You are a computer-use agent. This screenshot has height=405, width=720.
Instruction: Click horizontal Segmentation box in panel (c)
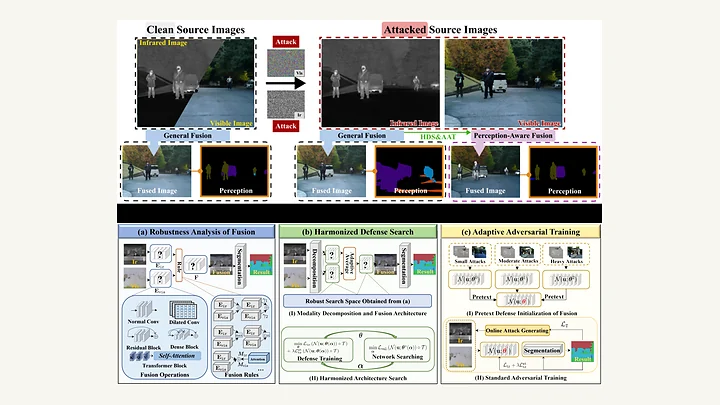[542, 350]
